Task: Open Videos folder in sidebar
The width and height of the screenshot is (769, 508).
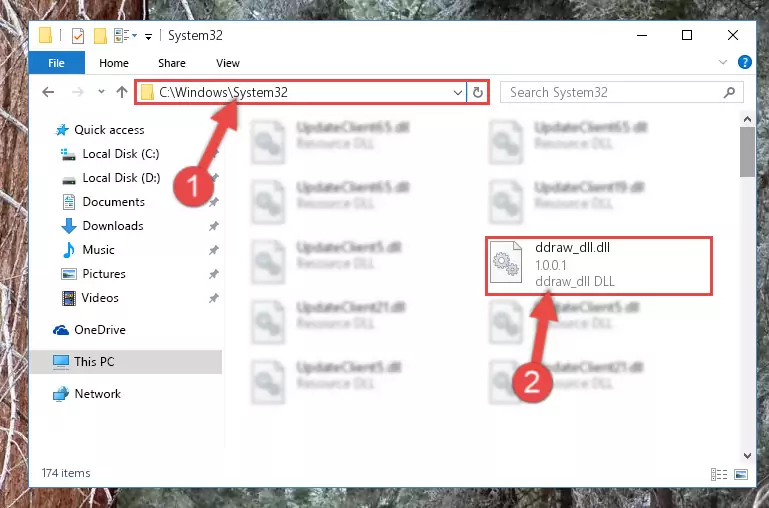Action: point(90,298)
